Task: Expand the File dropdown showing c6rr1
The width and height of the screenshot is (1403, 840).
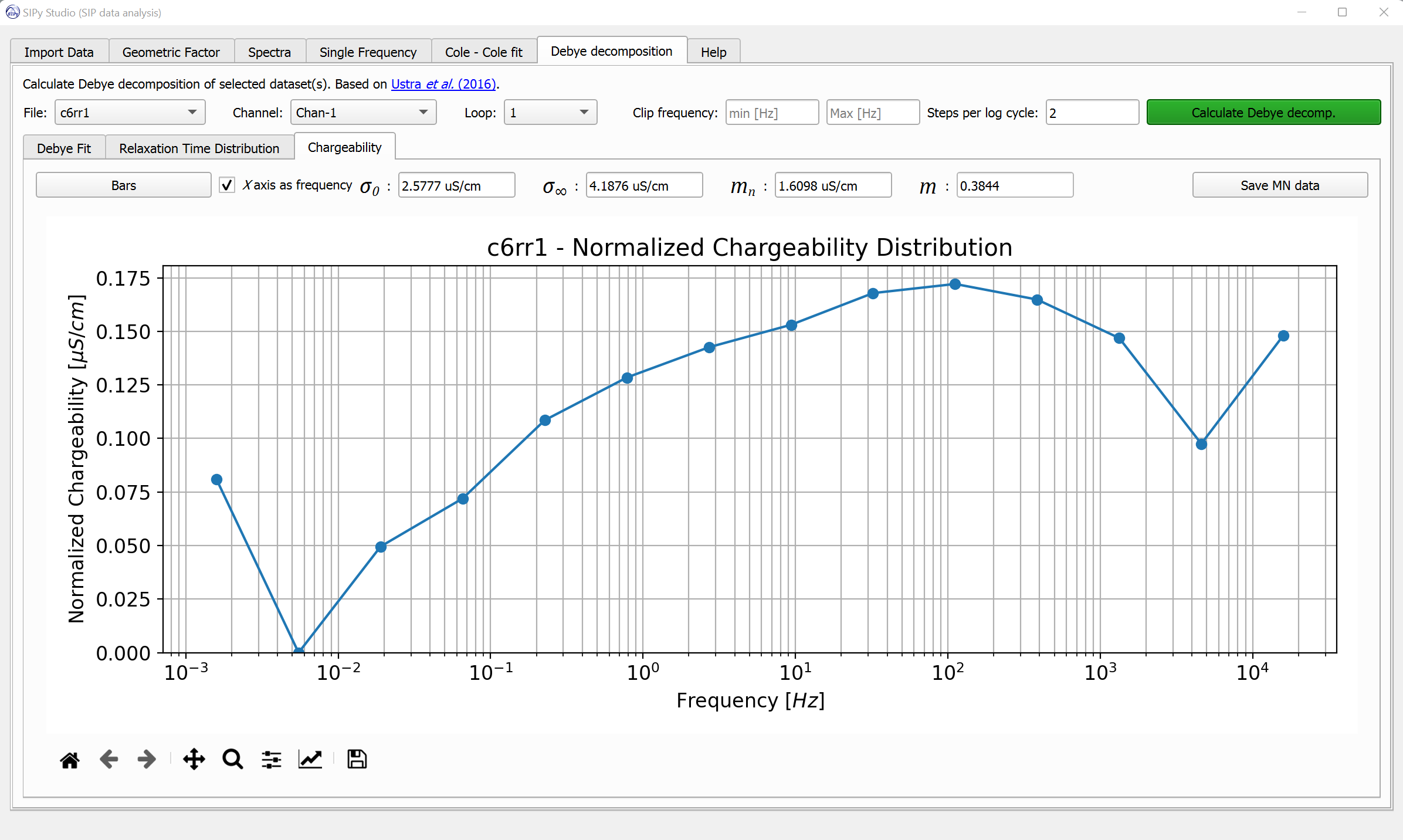Action: [x=130, y=113]
